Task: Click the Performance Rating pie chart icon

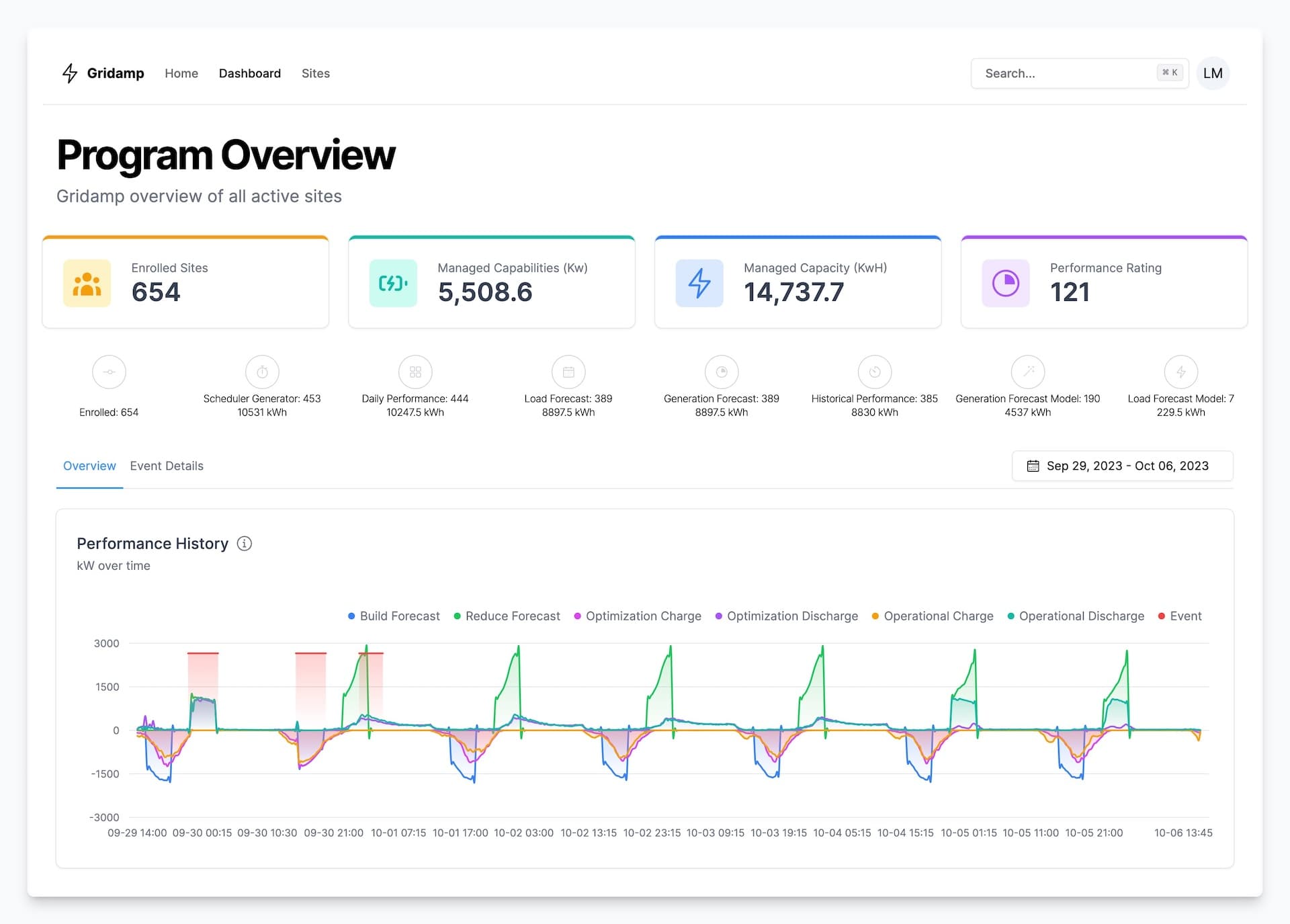Action: pos(1005,283)
